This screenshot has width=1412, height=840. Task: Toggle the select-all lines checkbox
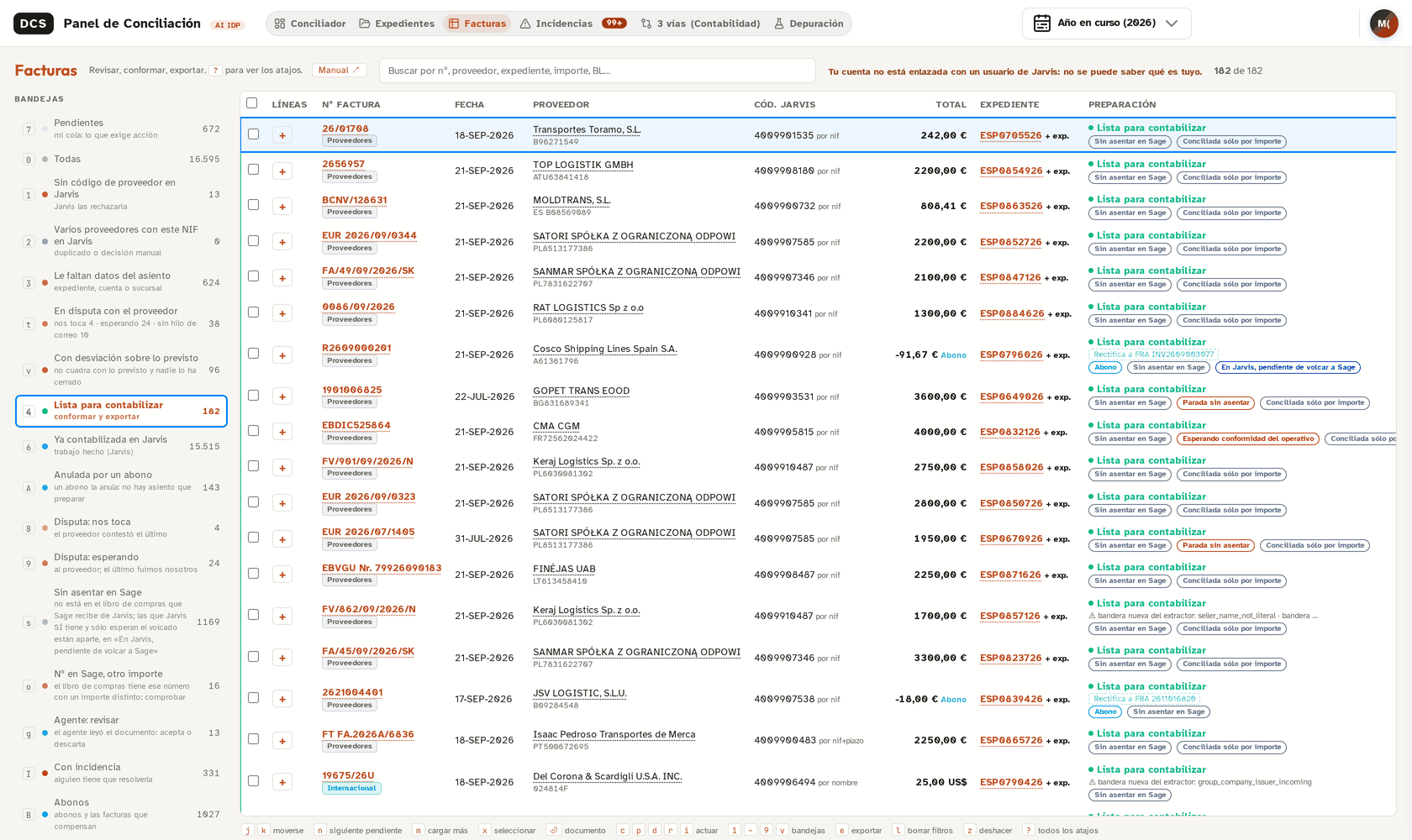pyautogui.click(x=251, y=103)
